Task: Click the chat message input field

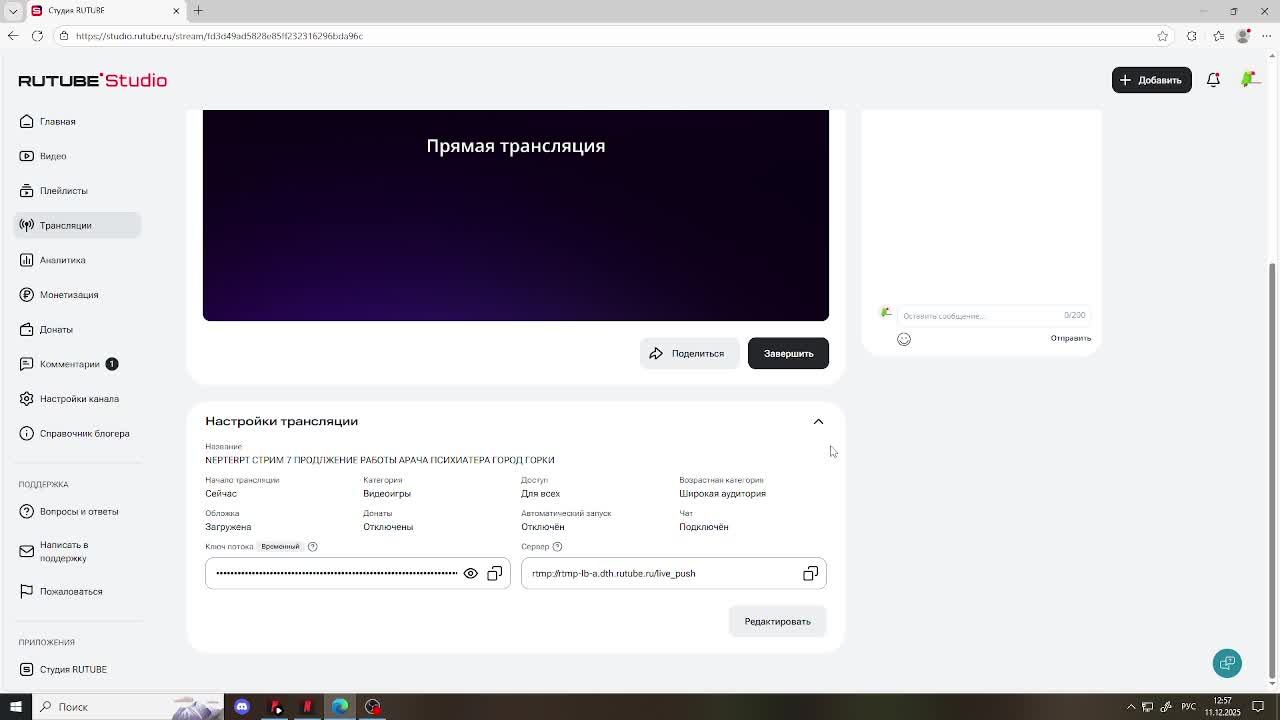Action: click(x=980, y=315)
